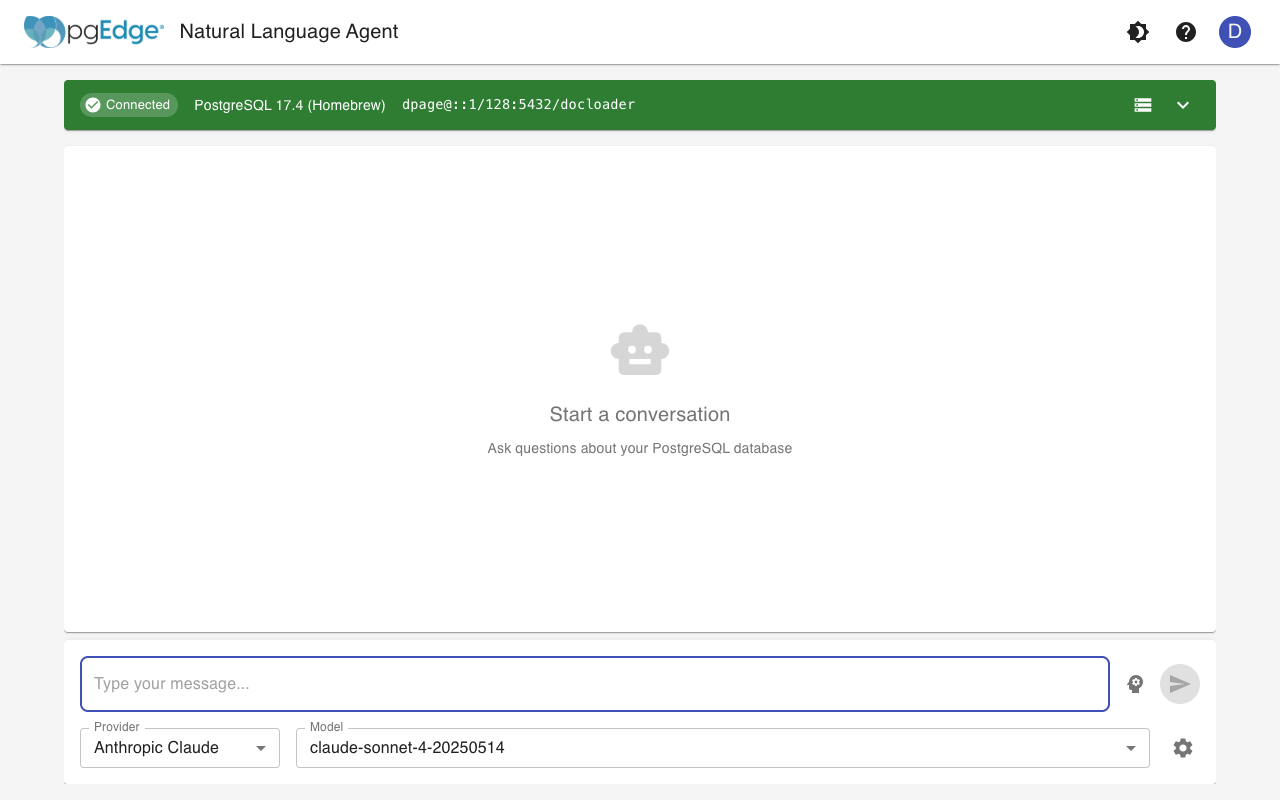Viewport: 1280px width, 800px height.
Task: Click the Start a conversation text
Action: (639, 413)
